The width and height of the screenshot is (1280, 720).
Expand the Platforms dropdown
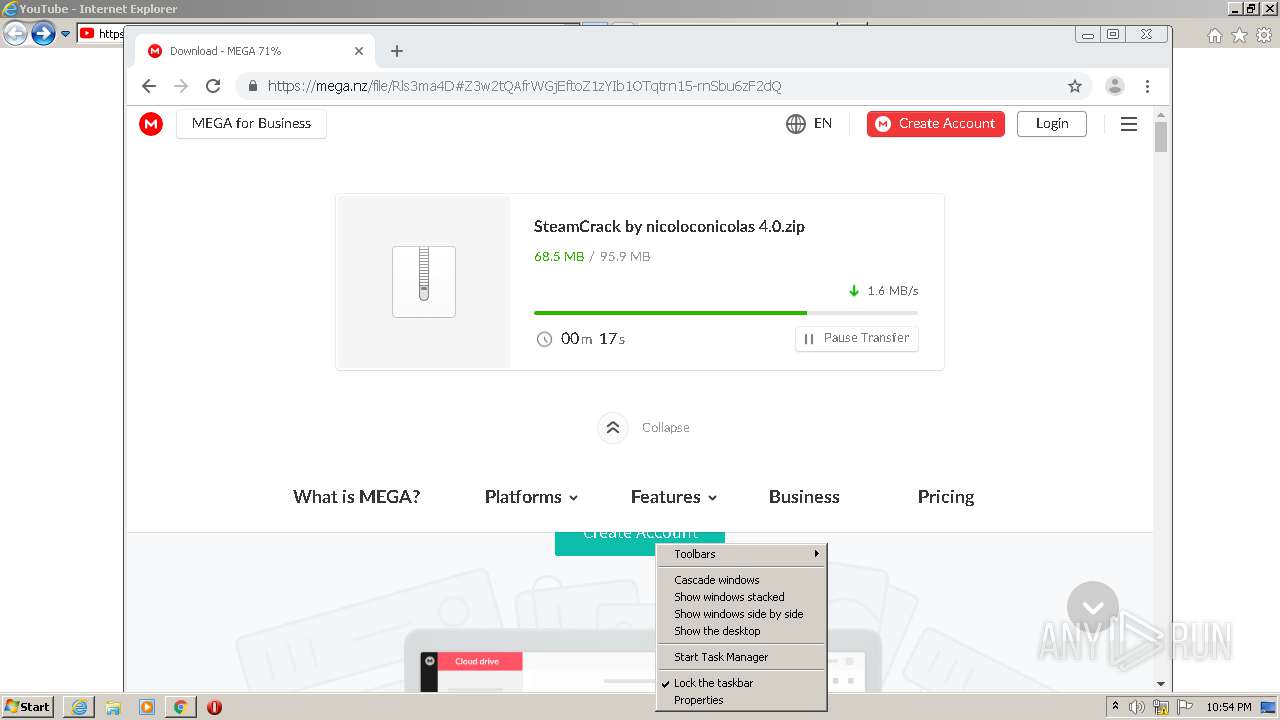531,497
